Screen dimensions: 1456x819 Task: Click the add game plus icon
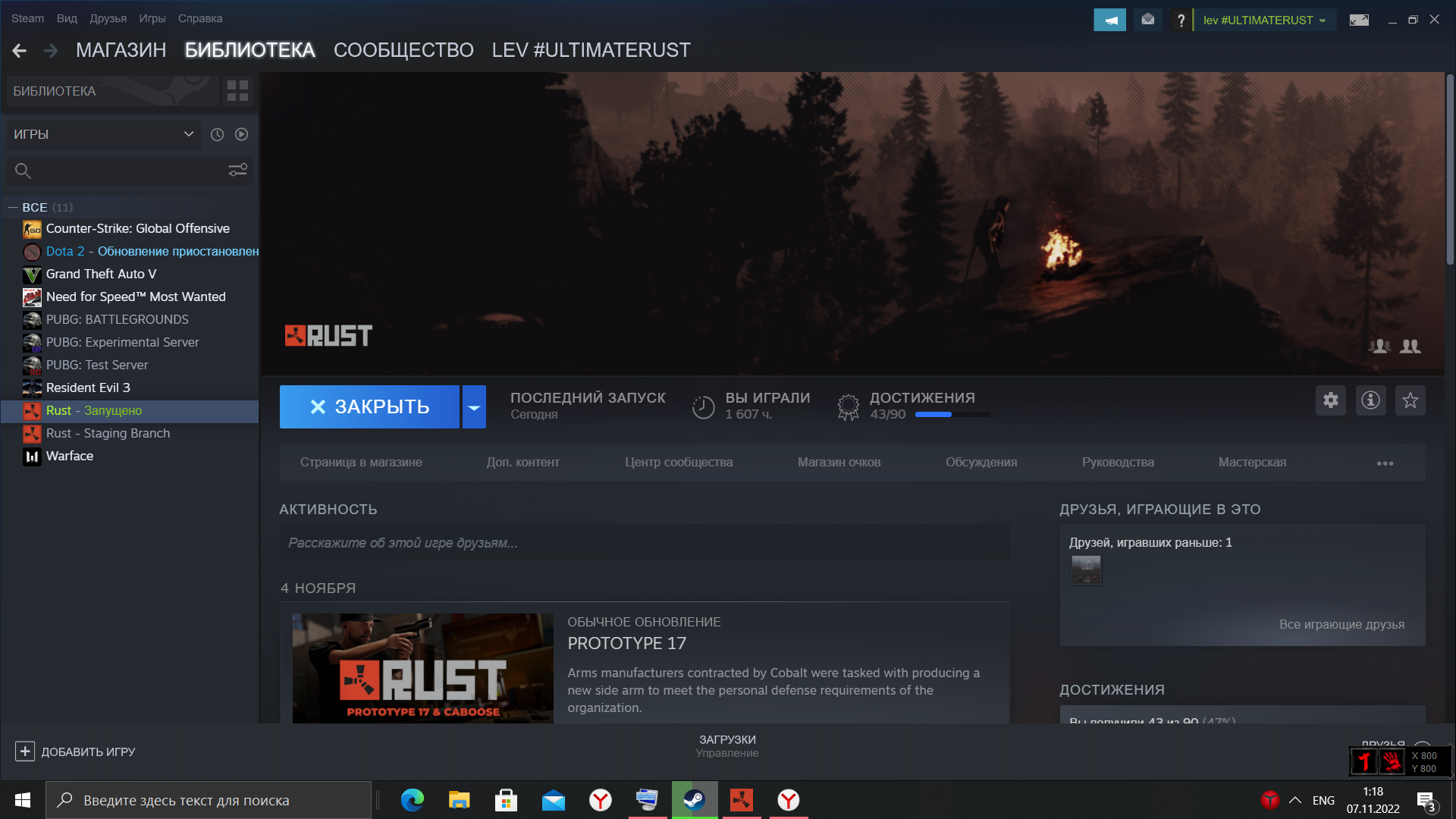(25, 752)
